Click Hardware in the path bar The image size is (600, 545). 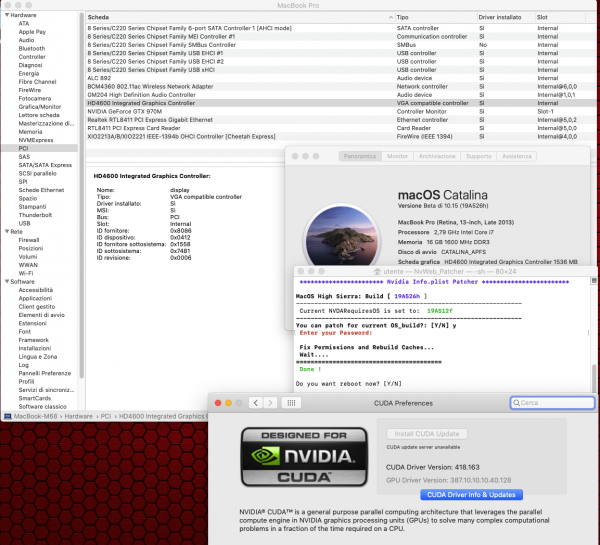tap(78, 416)
